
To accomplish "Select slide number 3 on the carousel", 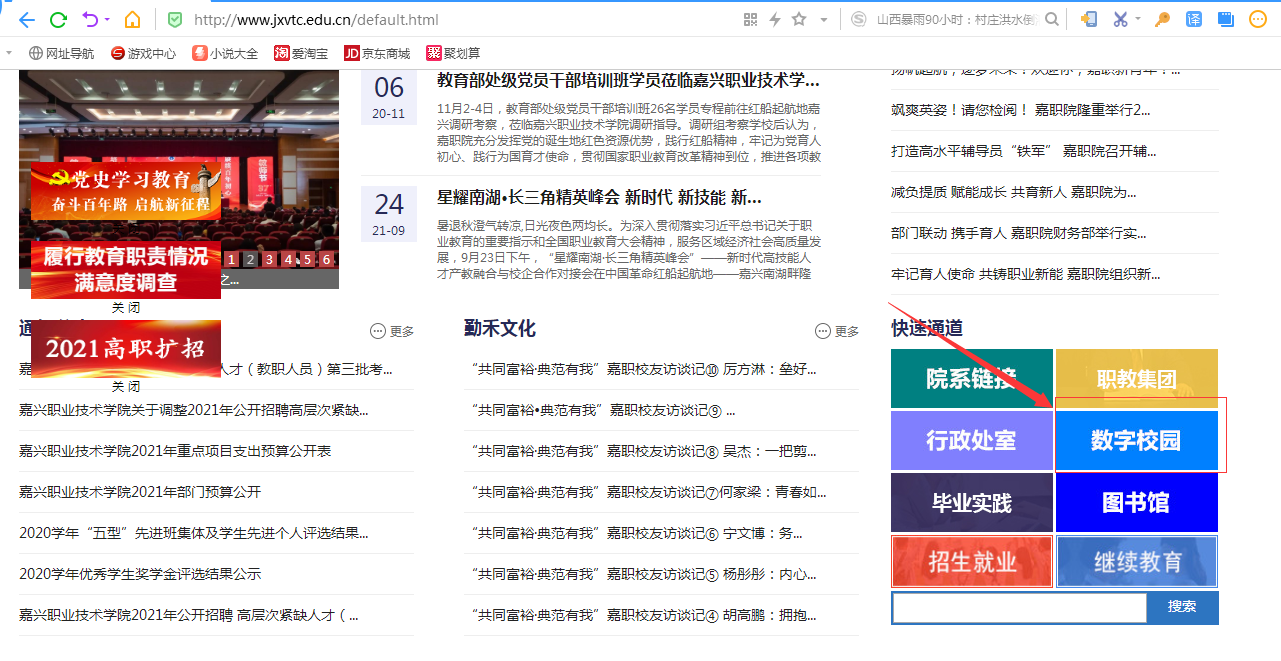I will point(270,260).
